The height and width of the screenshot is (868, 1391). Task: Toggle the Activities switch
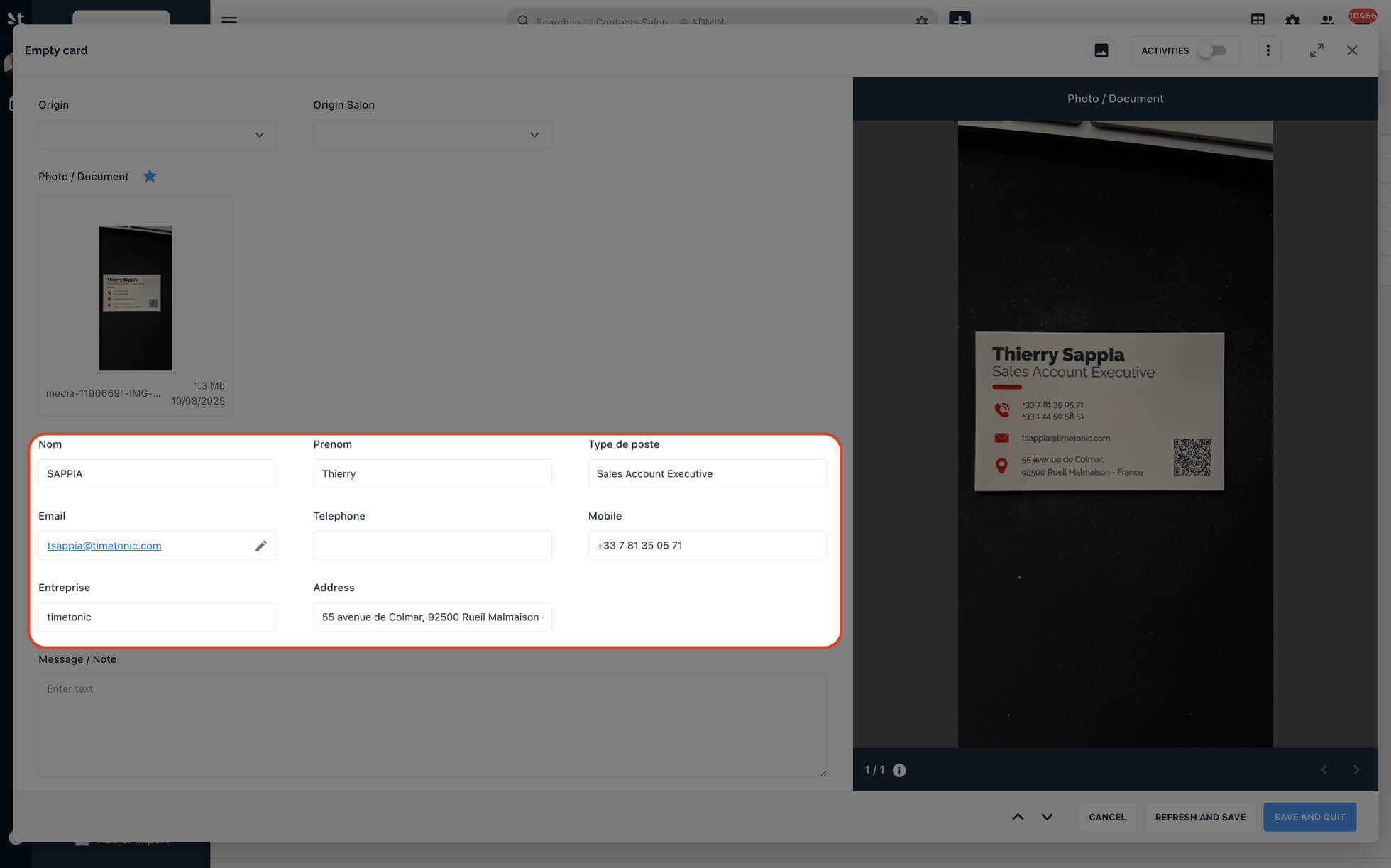[x=1212, y=50]
